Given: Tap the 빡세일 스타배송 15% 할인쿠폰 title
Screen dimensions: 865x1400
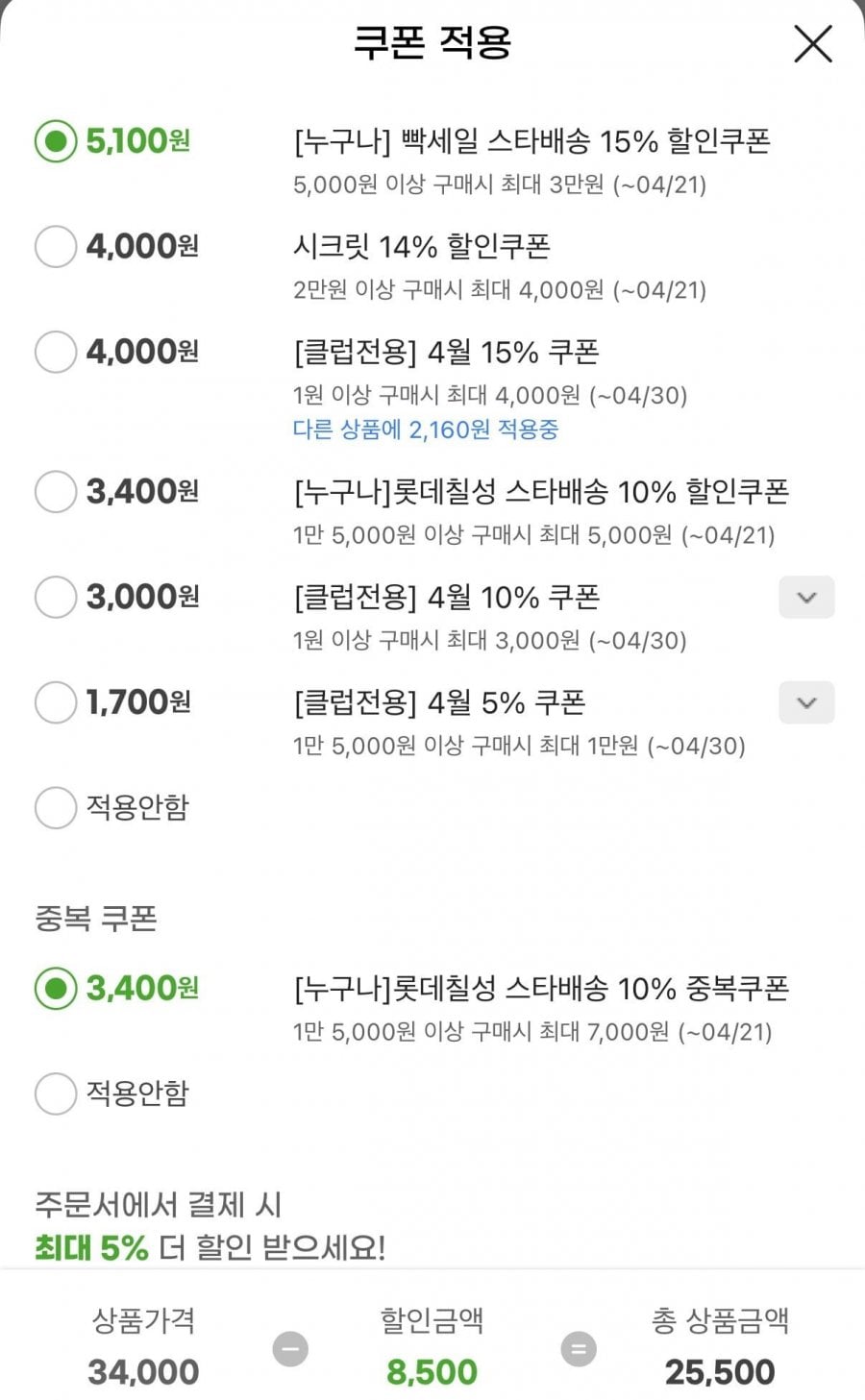Looking at the screenshot, I should coord(531,142).
